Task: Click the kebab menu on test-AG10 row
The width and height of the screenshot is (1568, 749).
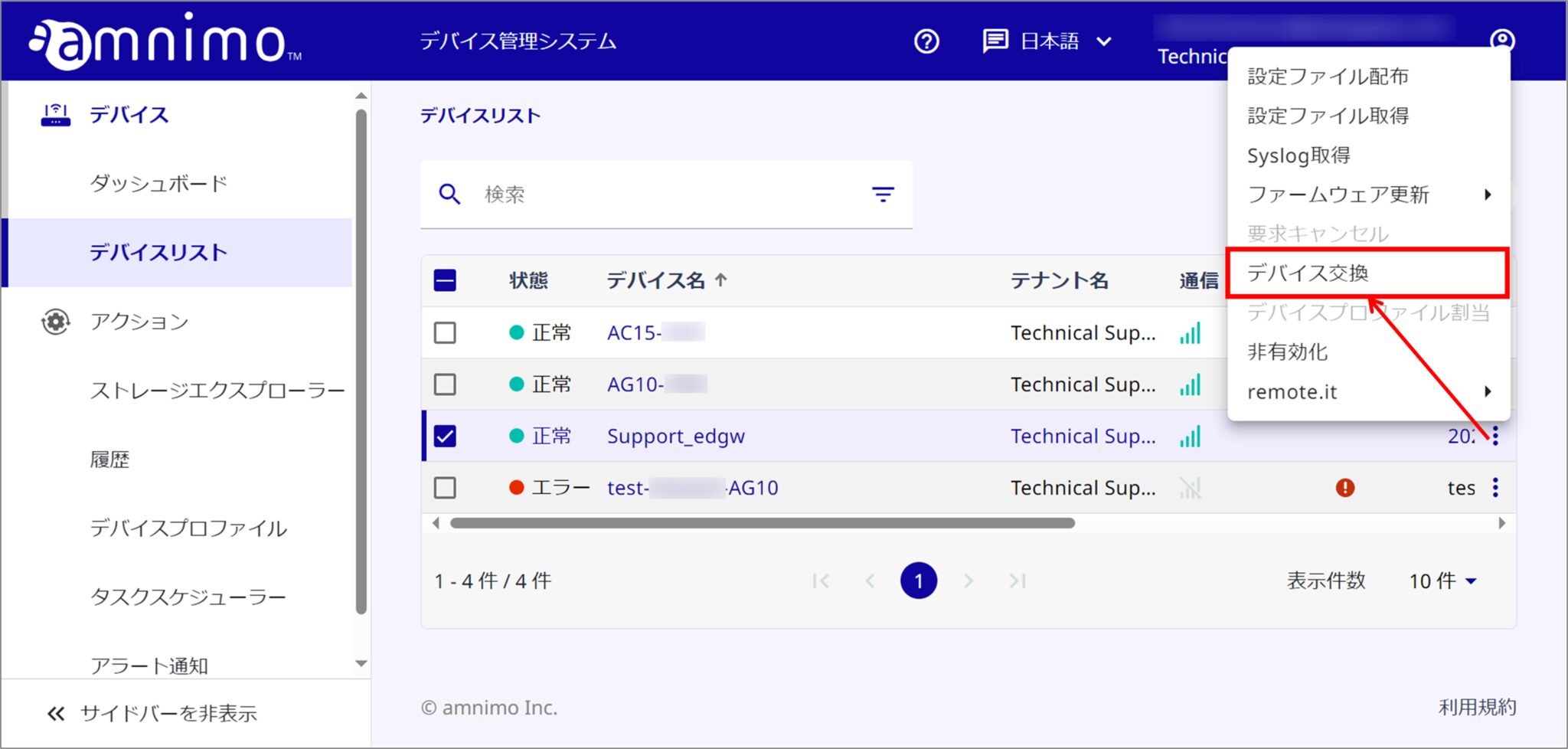Action: (x=1494, y=488)
